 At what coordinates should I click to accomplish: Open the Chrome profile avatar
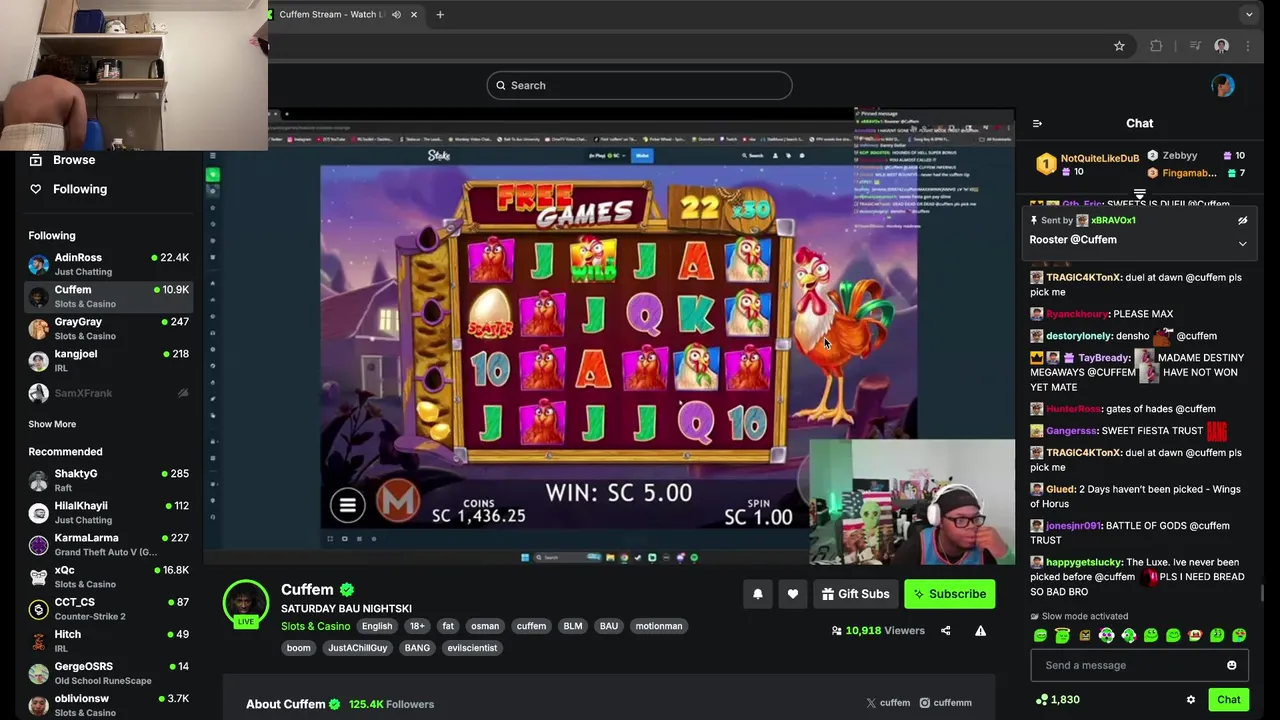pyautogui.click(x=1221, y=46)
